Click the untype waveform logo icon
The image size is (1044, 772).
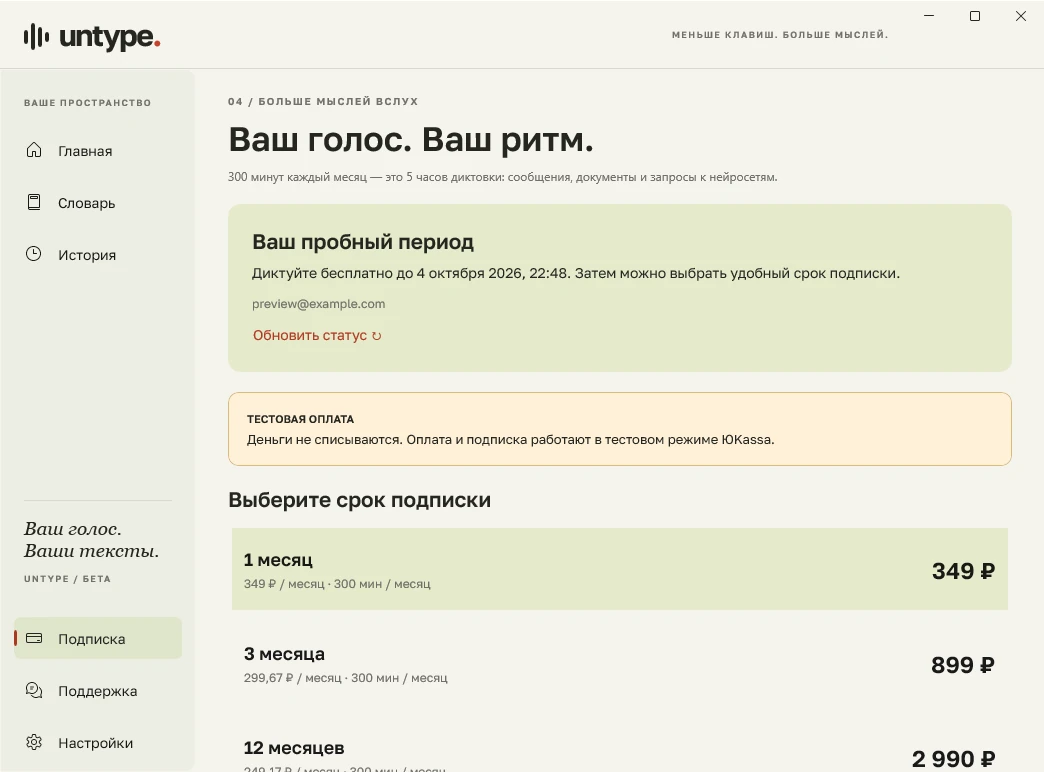point(37,37)
